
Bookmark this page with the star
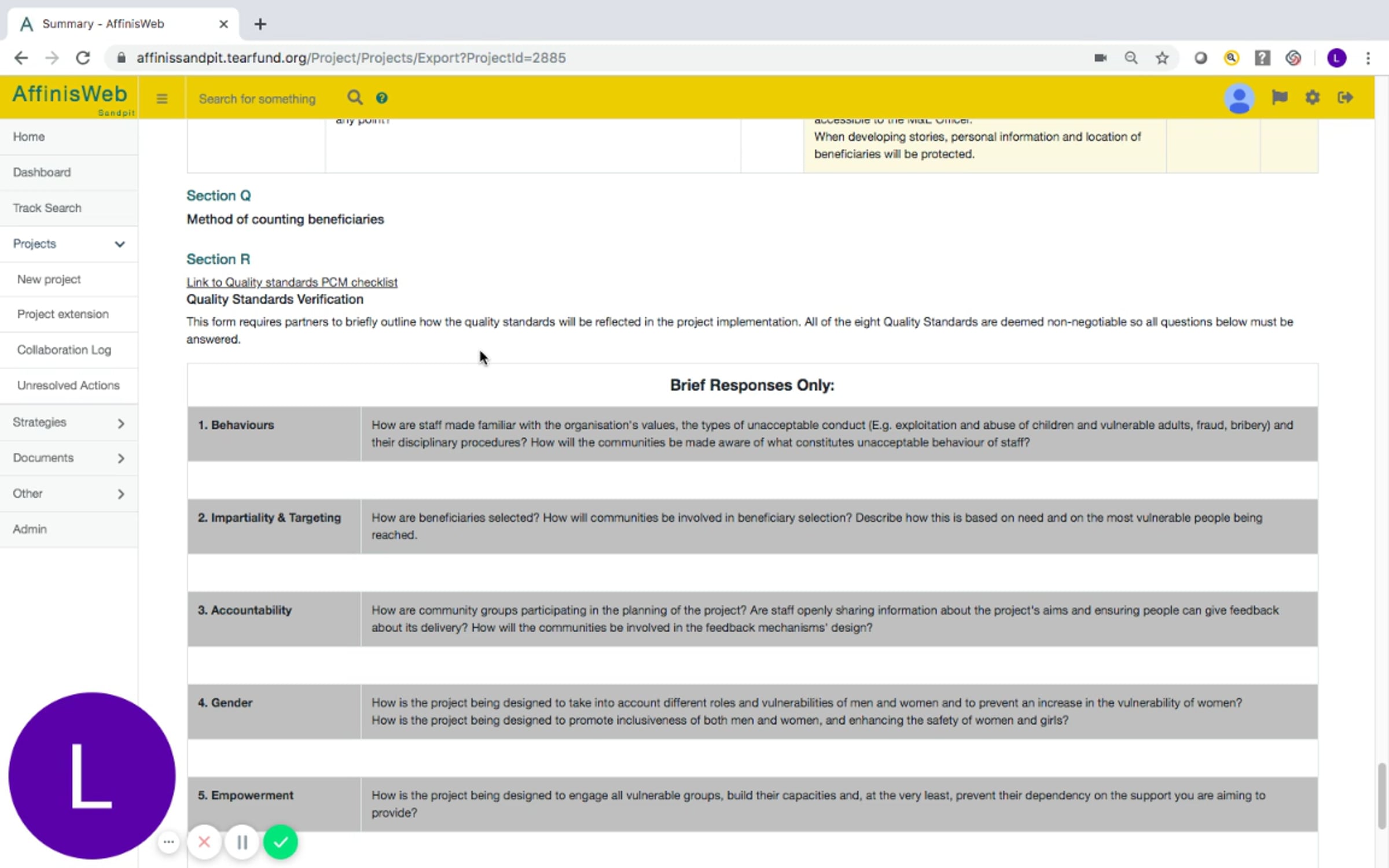1162,58
